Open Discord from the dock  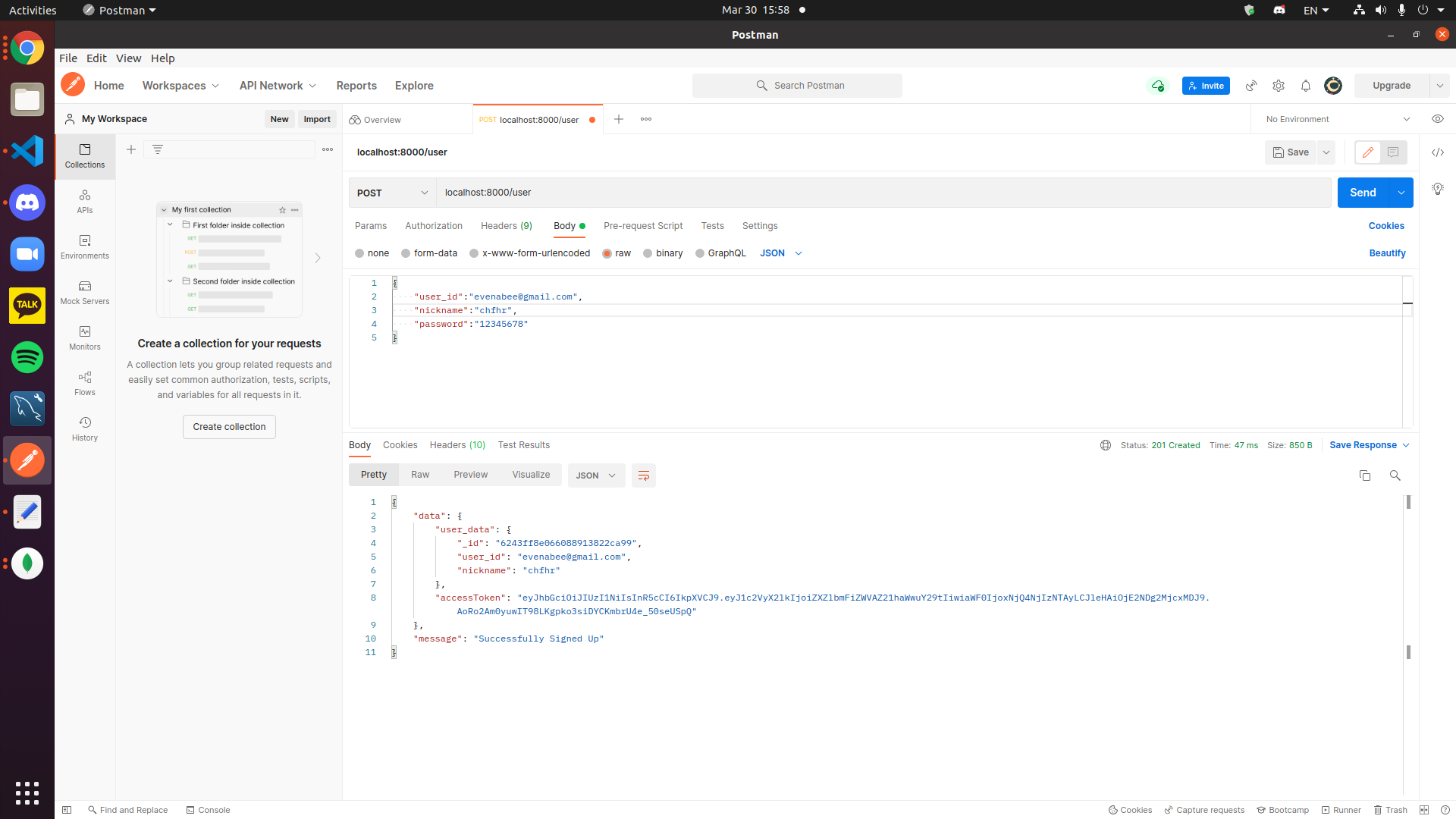pyautogui.click(x=27, y=202)
